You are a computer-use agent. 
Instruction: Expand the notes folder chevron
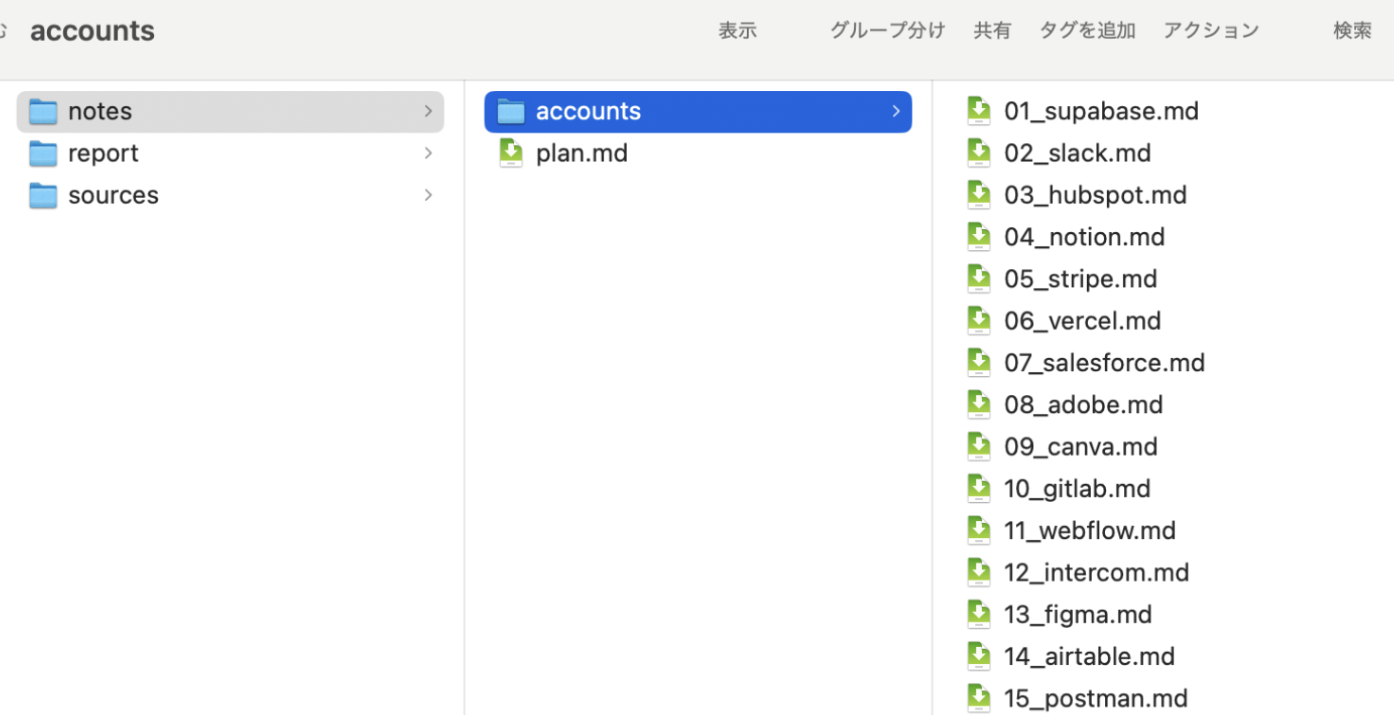tap(428, 111)
